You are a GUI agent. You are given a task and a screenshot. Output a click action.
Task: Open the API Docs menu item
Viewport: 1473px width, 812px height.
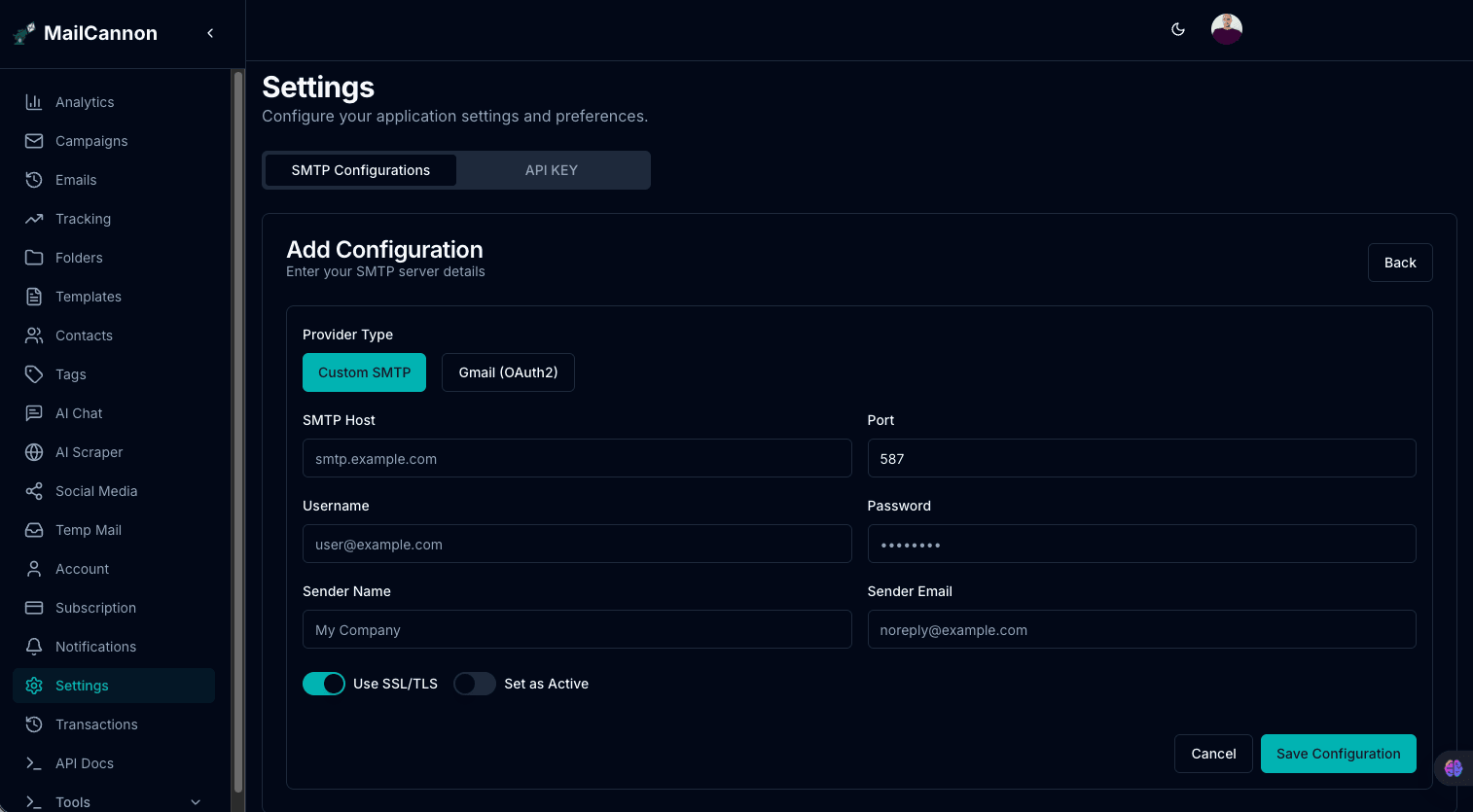[114, 763]
